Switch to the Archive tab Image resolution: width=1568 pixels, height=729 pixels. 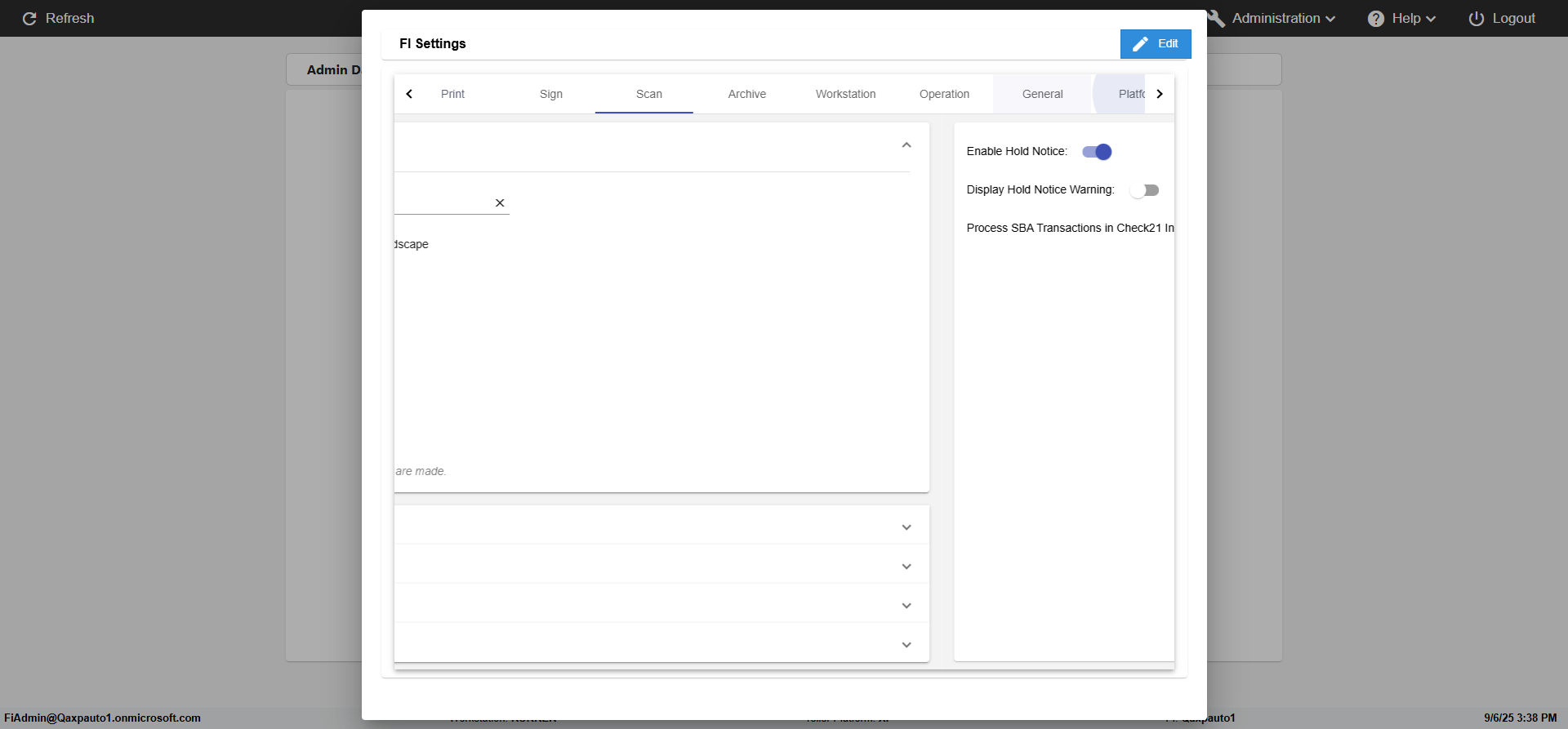(746, 95)
